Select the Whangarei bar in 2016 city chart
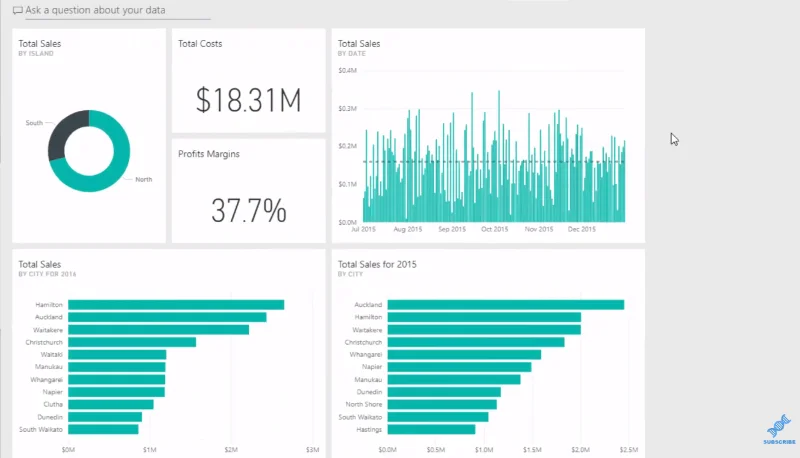 pyautogui.click(x=116, y=379)
